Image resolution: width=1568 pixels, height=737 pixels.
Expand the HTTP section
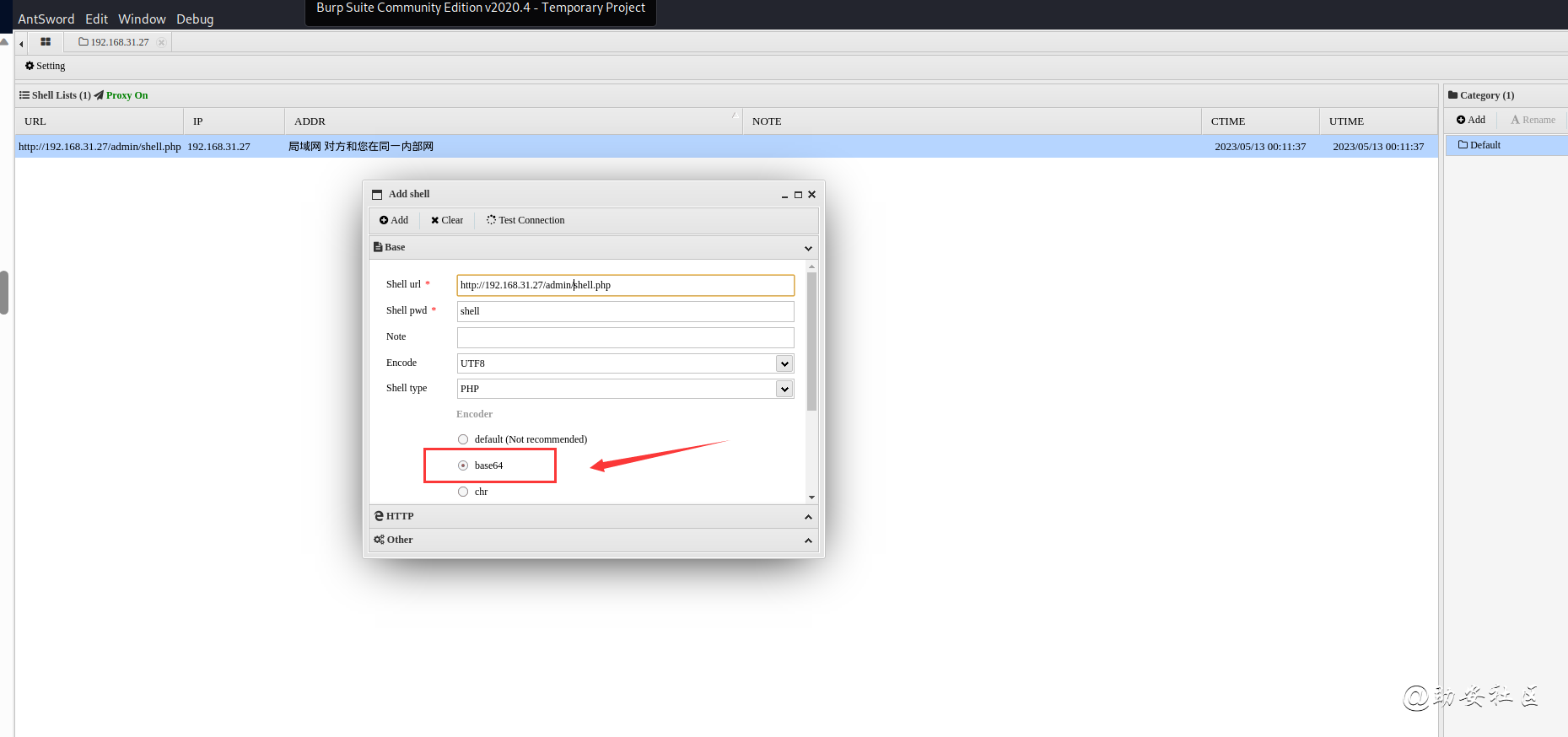point(594,516)
